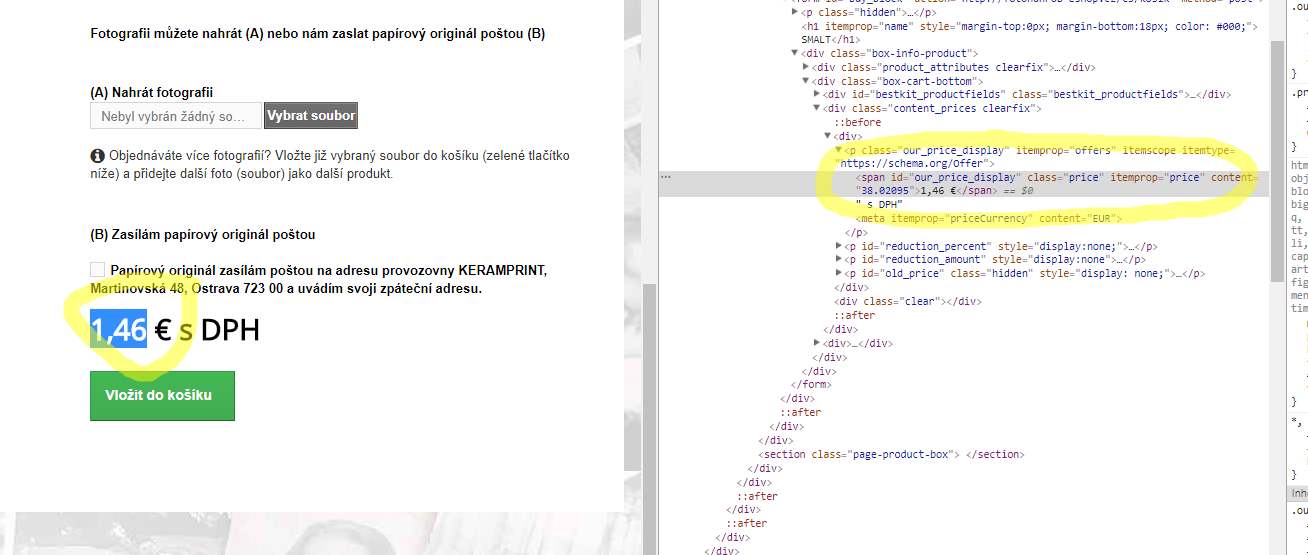Select the h1 itemprop="name" element row

pyautogui.click(x=1030, y=33)
